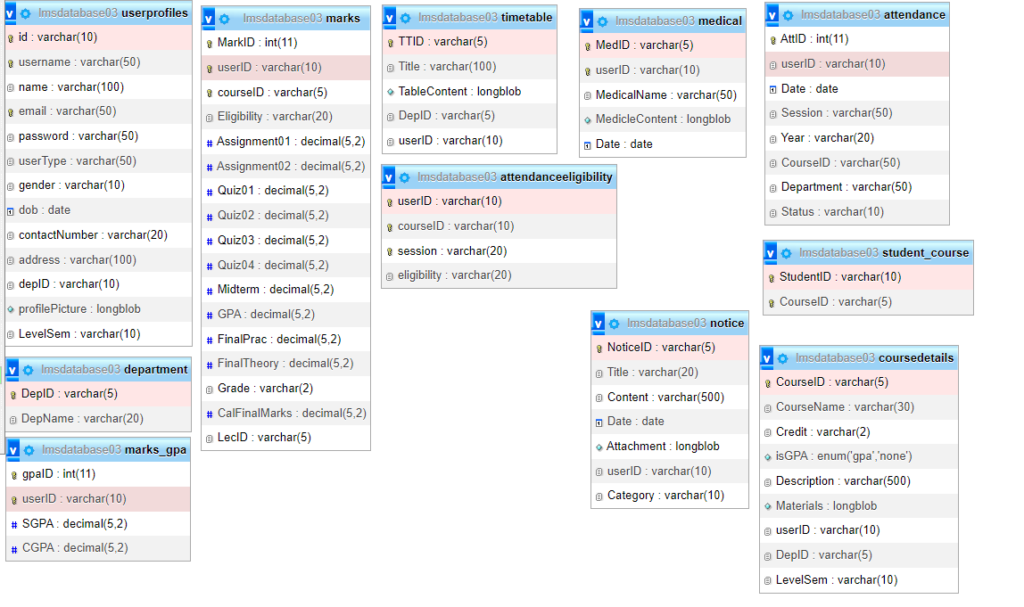Click the 'MedicalName : varchar(50)' column row

pos(663,95)
